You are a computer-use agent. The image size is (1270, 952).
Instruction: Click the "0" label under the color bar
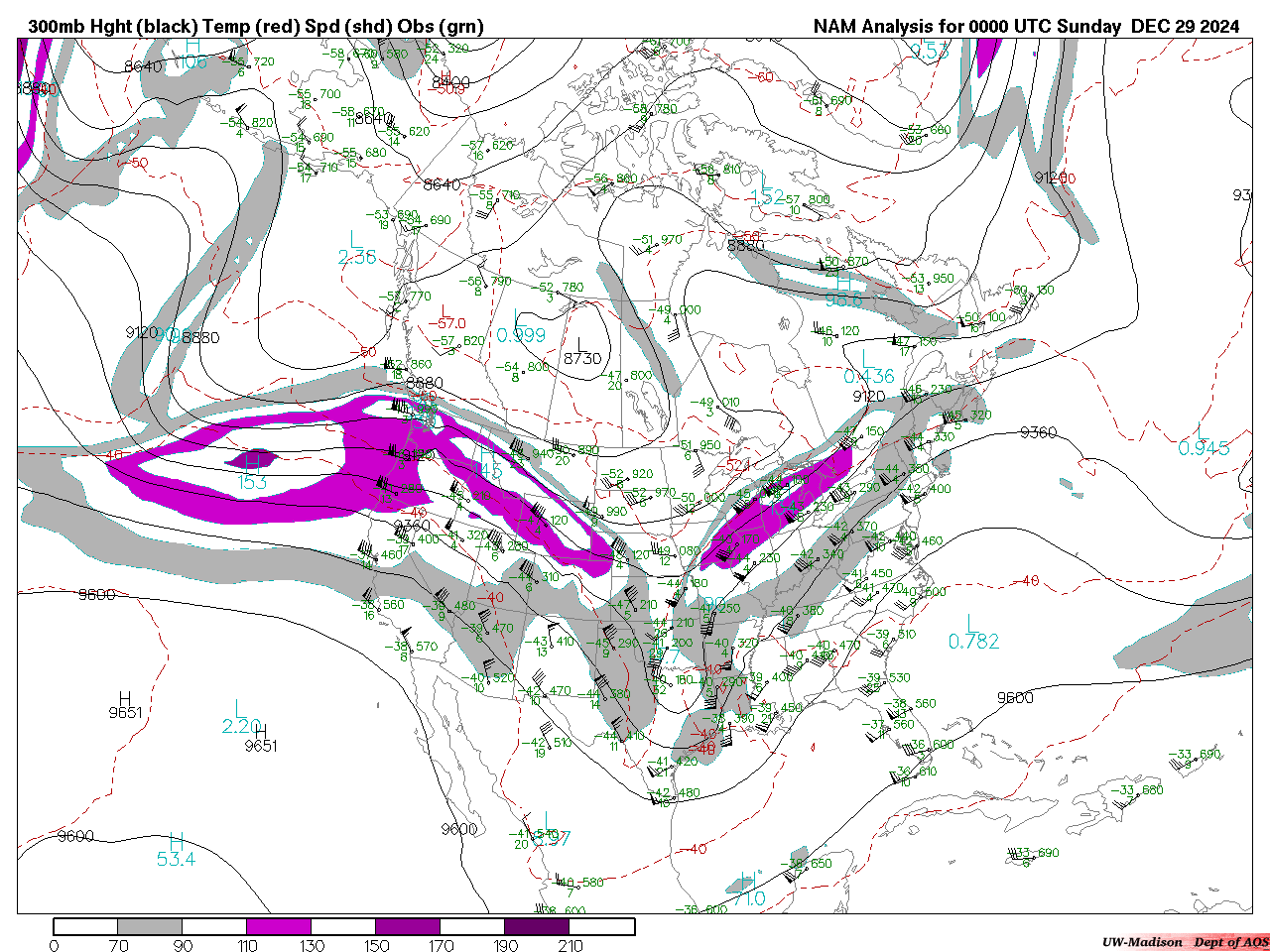(x=54, y=946)
